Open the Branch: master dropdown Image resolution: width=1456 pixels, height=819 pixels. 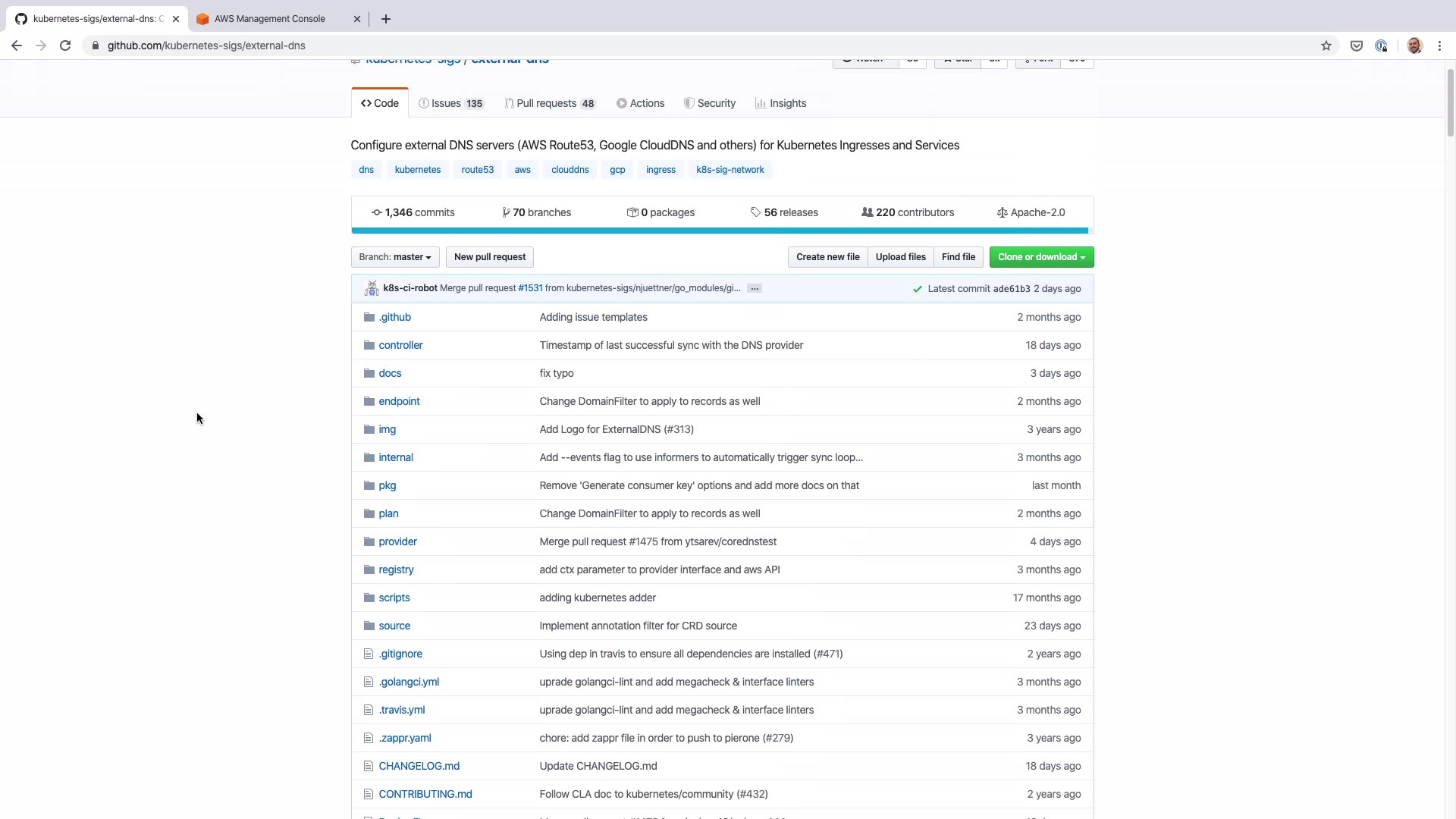[394, 257]
